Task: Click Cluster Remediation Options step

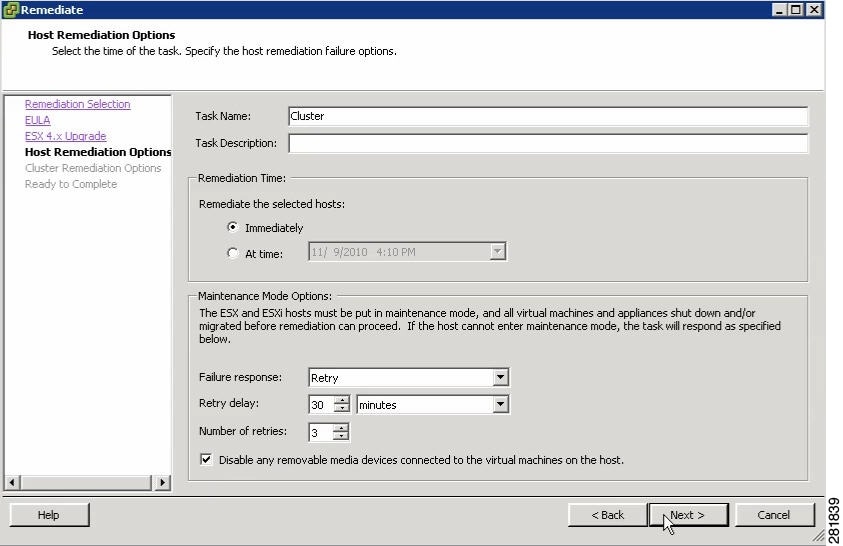Action: (x=92, y=168)
